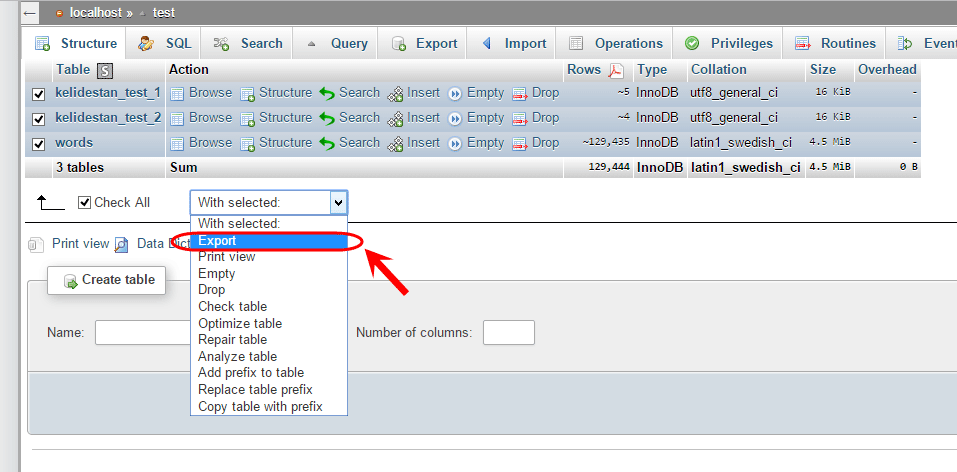Screen dimensions: 957x472
Task: Open the Search tab
Action: pos(247,43)
